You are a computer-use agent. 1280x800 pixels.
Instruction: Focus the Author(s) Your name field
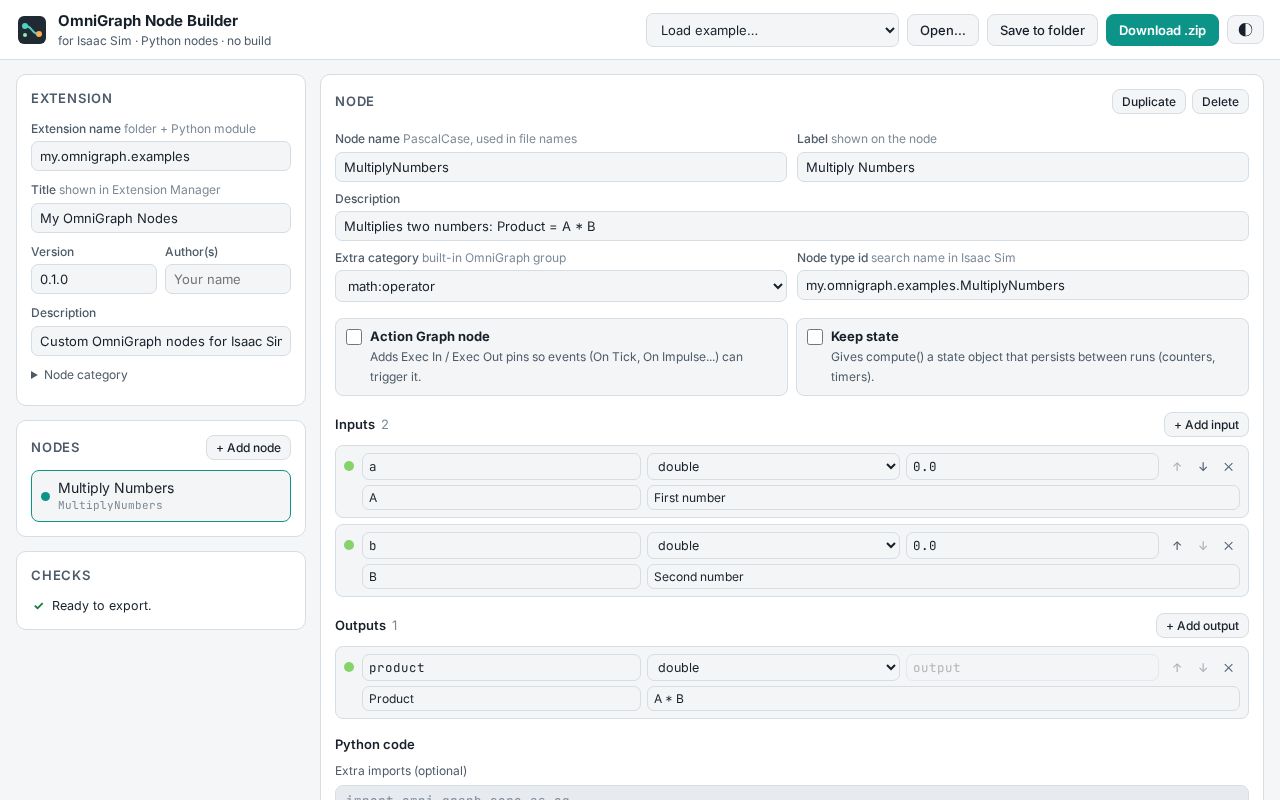tap(228, 279)
